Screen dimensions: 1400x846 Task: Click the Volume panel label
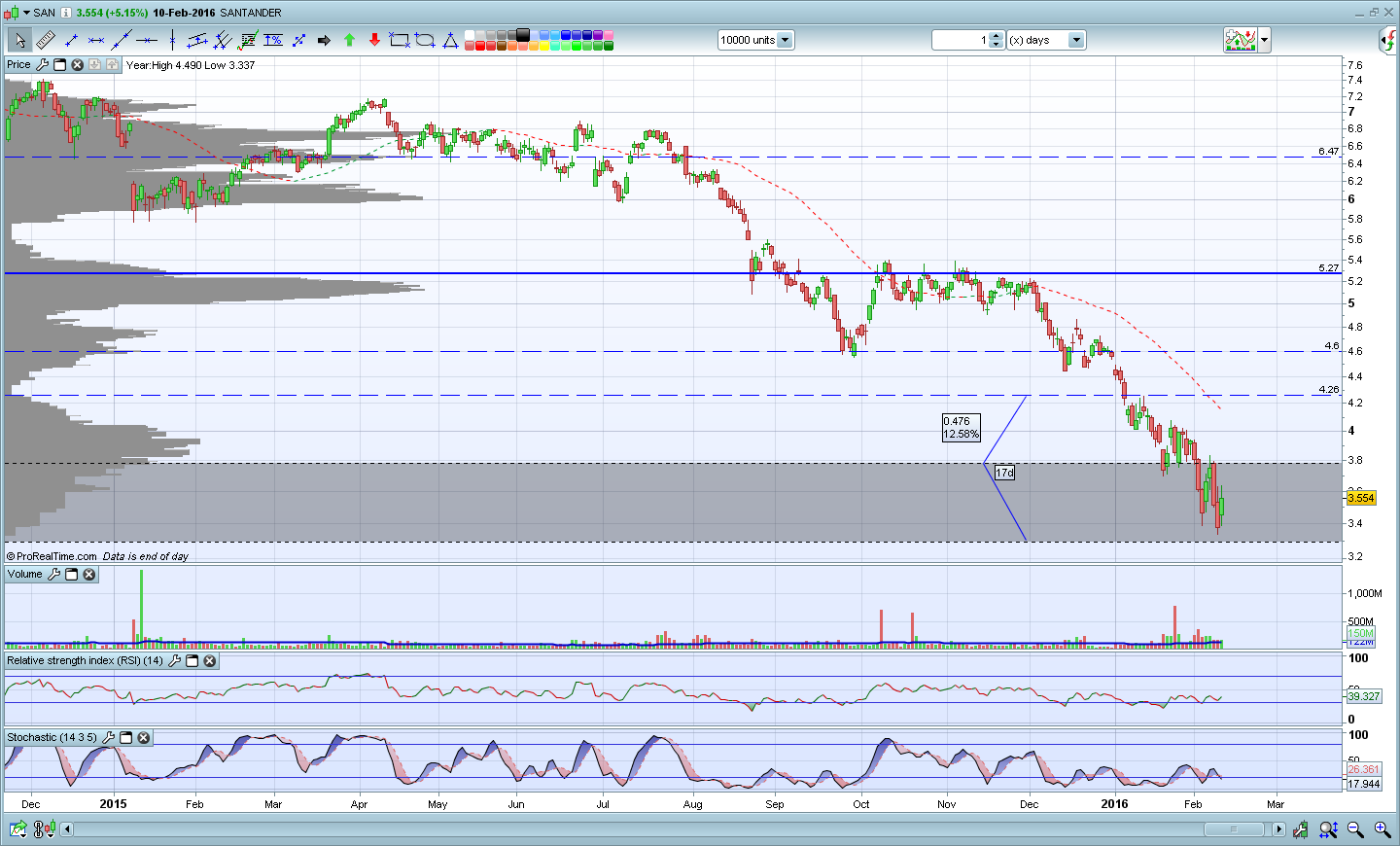[25, 574]
